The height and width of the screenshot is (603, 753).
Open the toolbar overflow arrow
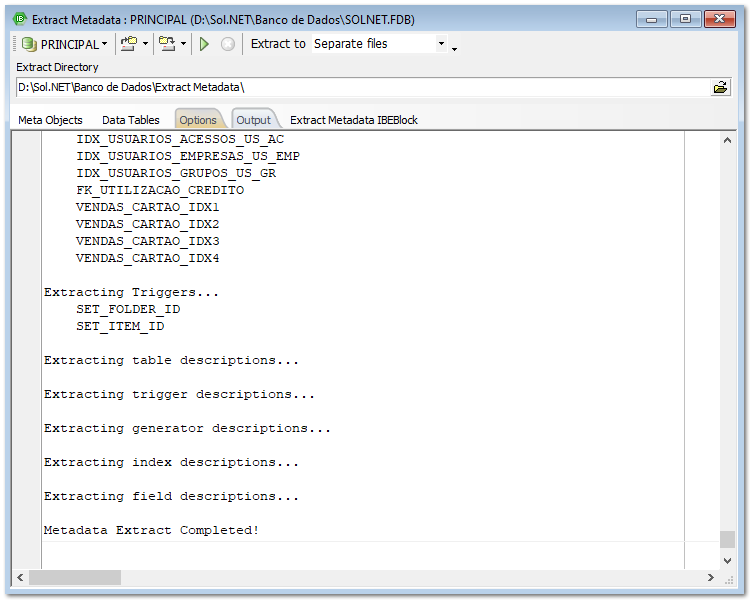coord(454,49)
